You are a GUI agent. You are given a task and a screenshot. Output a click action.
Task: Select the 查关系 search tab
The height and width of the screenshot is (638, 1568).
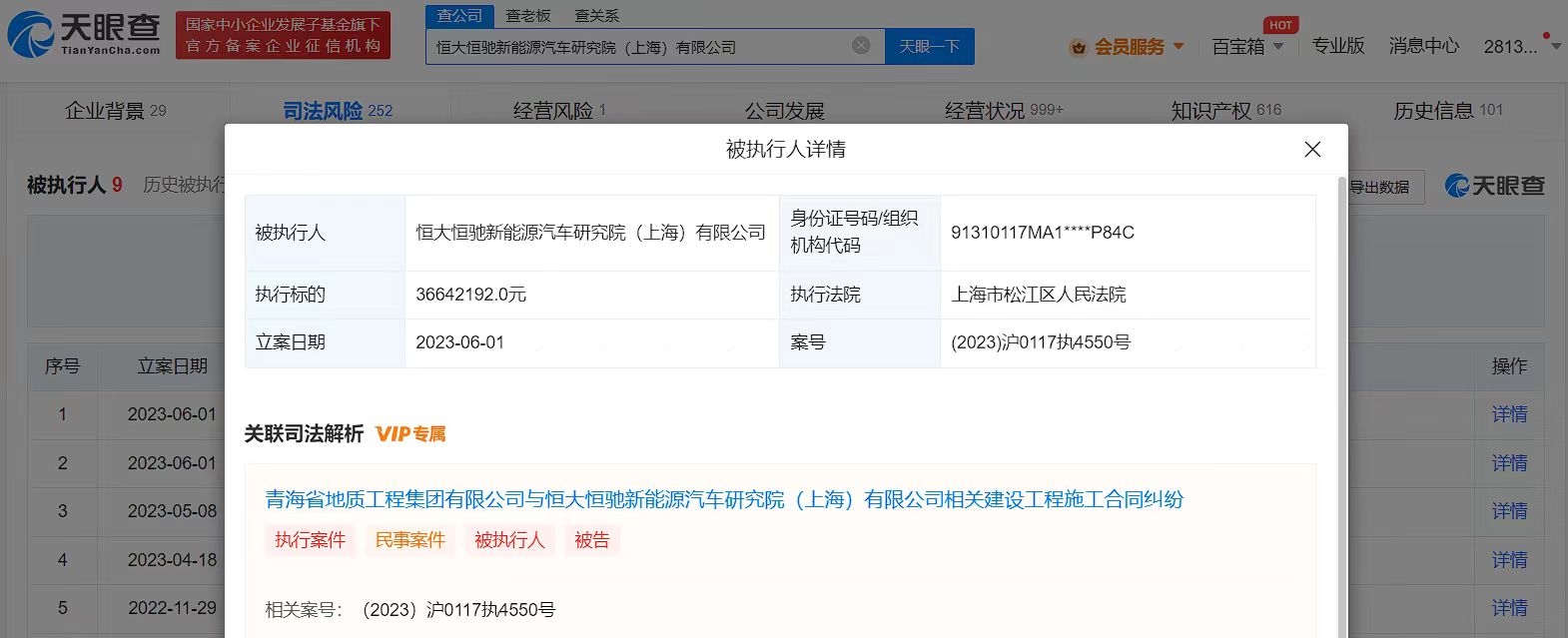click(x=597, y=16)
